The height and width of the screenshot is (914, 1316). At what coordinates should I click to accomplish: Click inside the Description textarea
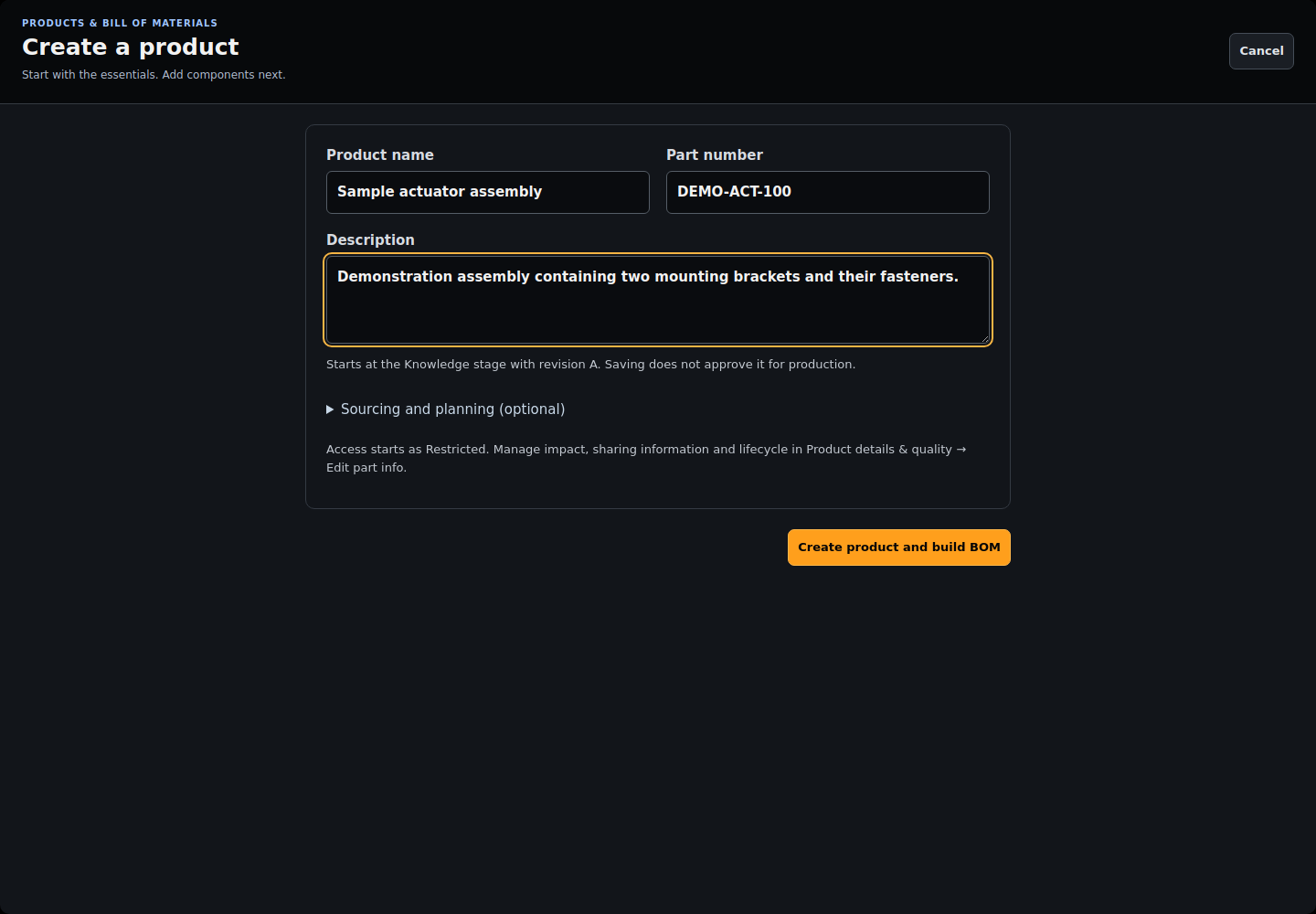[658, 300]
